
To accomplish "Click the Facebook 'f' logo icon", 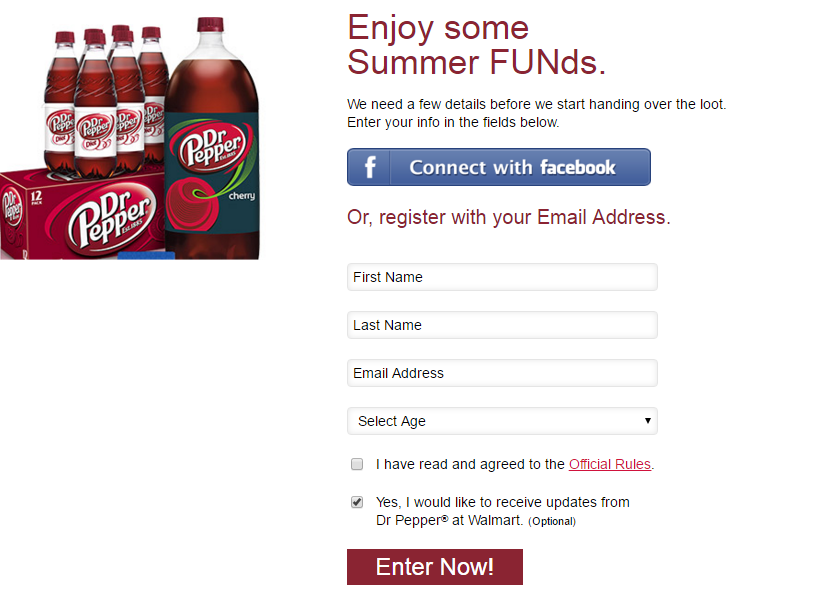I will tap(369, 167).
